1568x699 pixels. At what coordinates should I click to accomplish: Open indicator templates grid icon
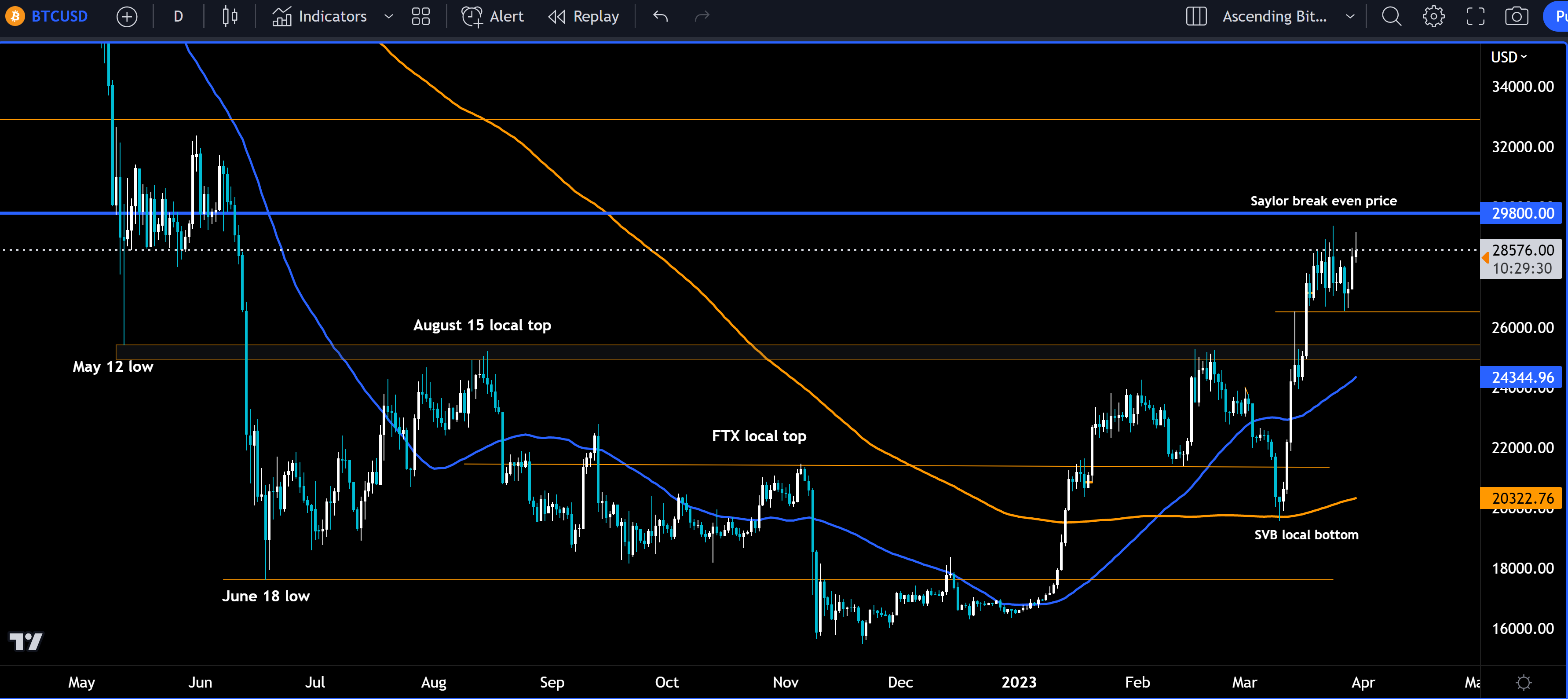point(420,16)
